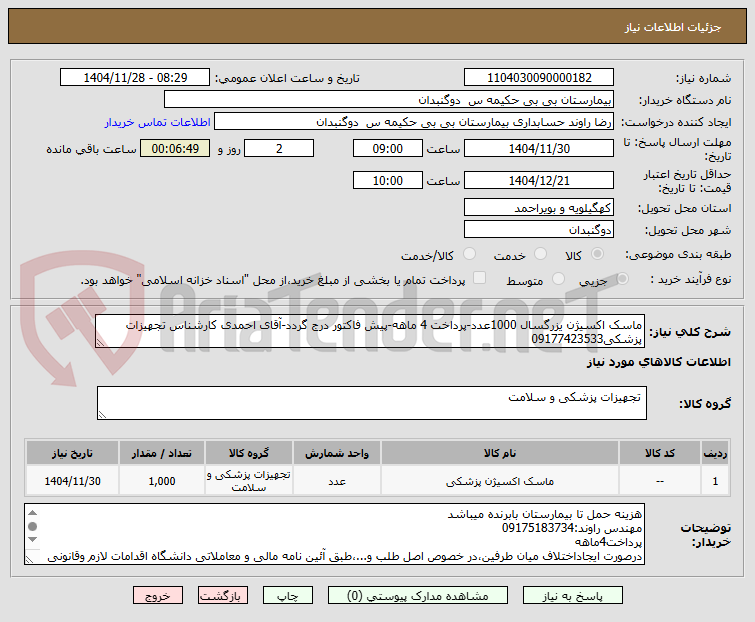Click the row number cell '1'
This screenshot has width=755, height=622.
[715, 481]
